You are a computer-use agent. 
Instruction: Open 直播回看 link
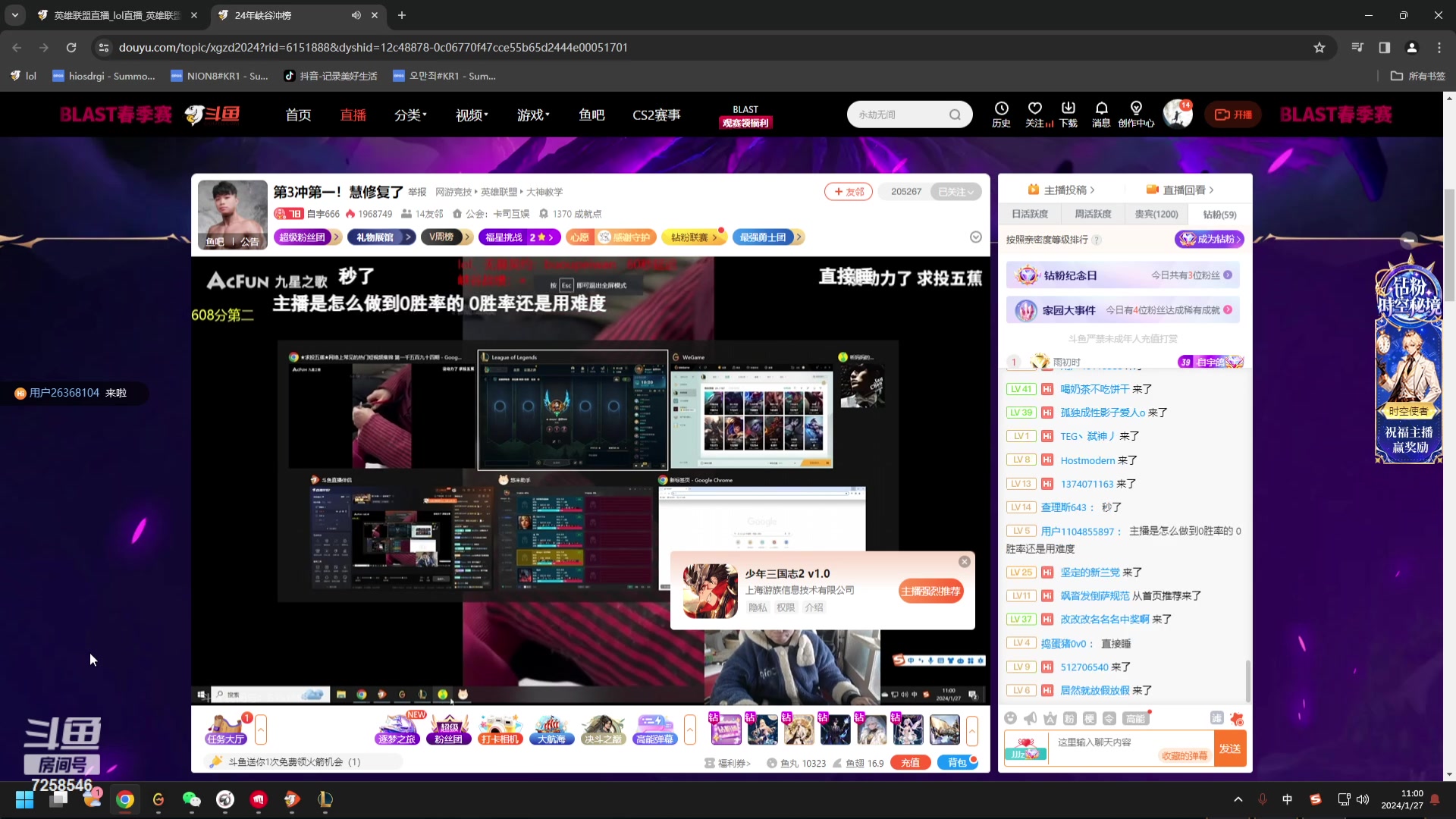point(1180,190)
